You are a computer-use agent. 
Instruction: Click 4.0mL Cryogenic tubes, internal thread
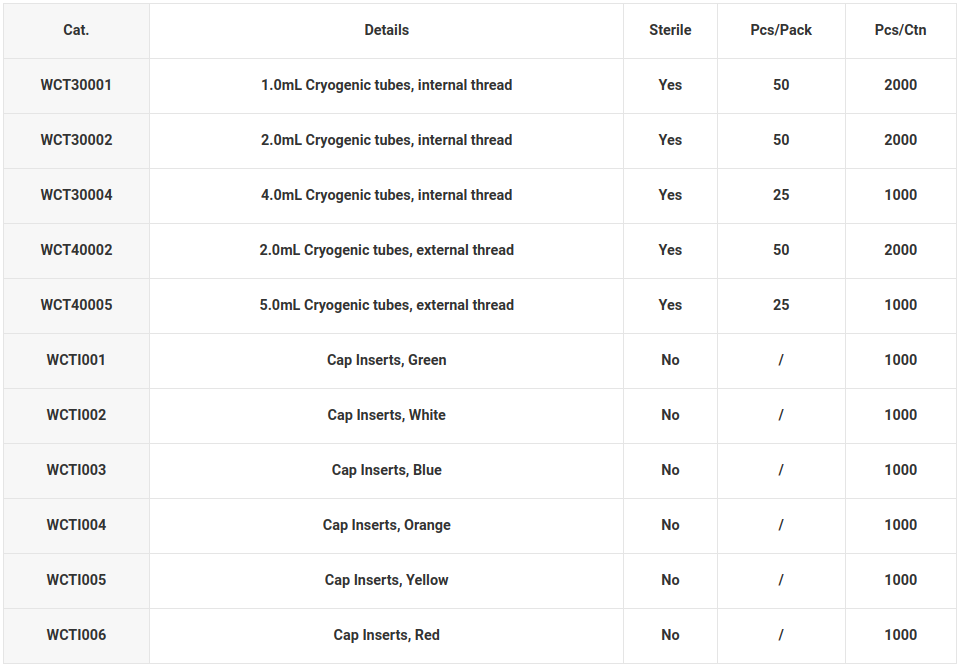coord(387,195)
